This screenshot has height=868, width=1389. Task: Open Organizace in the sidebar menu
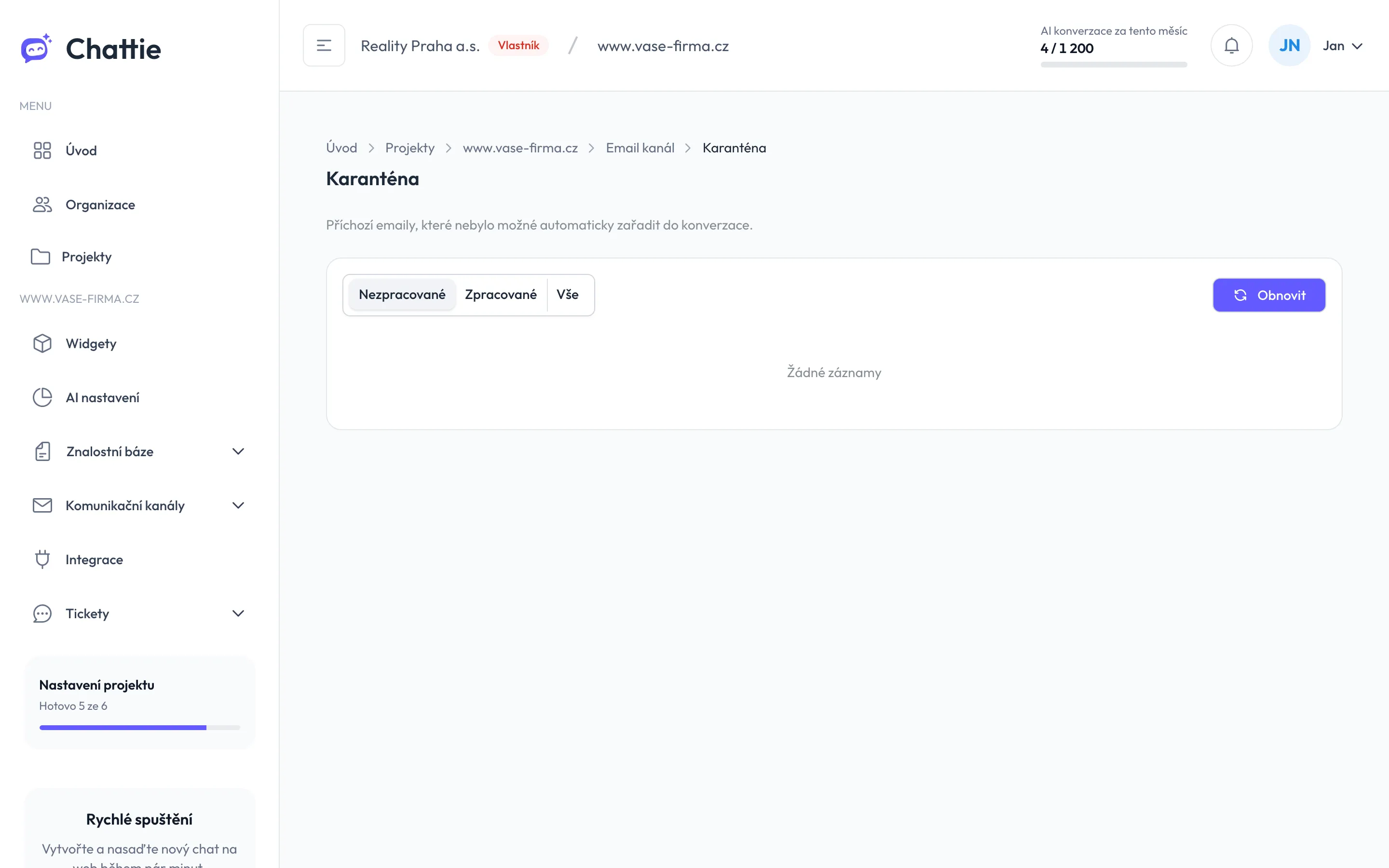coord(139,204)
